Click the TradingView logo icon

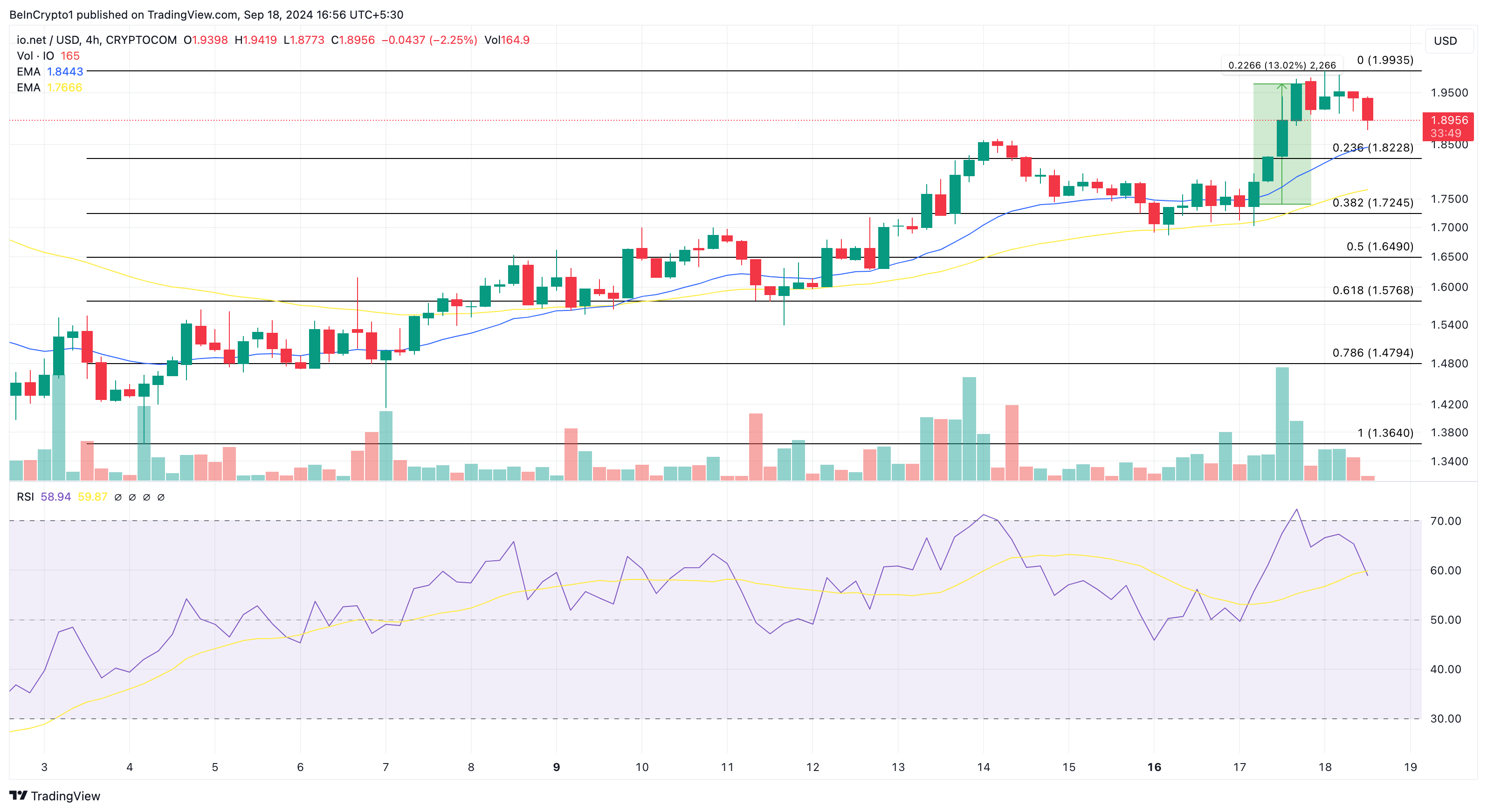coord(19,795)
